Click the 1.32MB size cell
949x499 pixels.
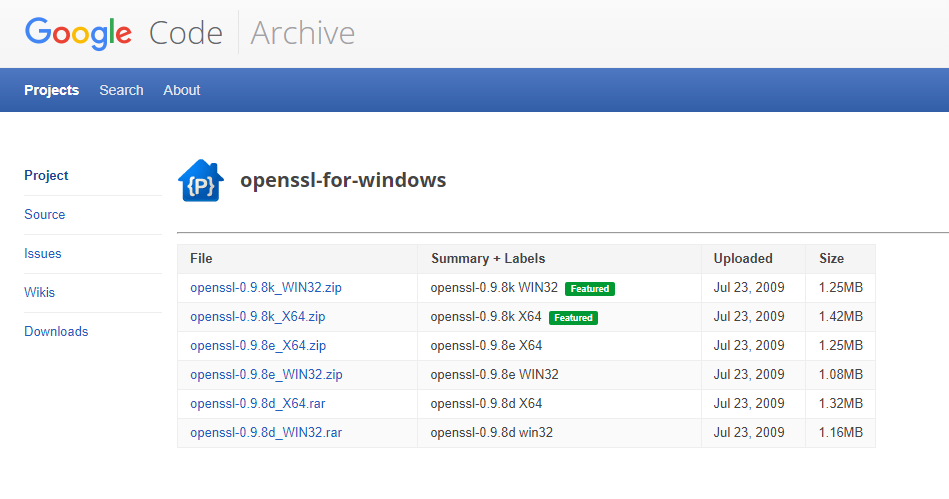841,404
